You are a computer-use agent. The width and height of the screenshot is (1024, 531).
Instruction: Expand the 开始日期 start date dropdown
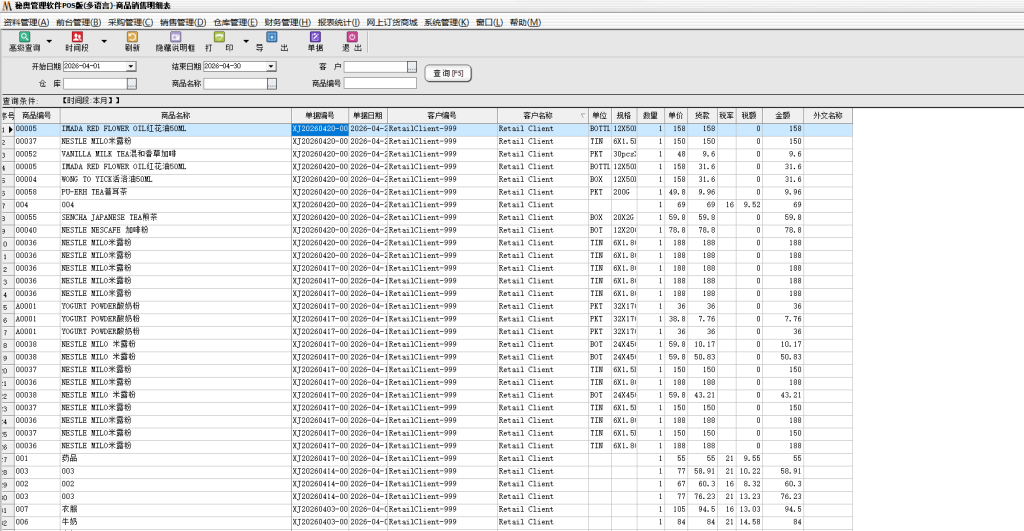pyautogui.click(x=130, y=67)
